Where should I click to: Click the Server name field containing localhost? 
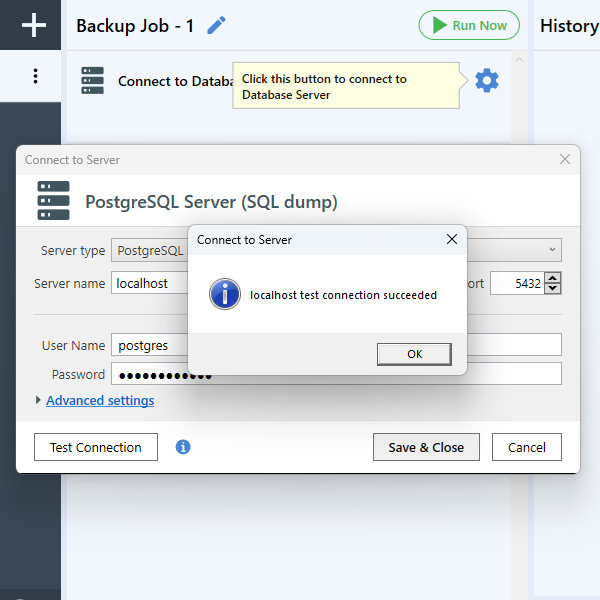click(x=149, y=283)
